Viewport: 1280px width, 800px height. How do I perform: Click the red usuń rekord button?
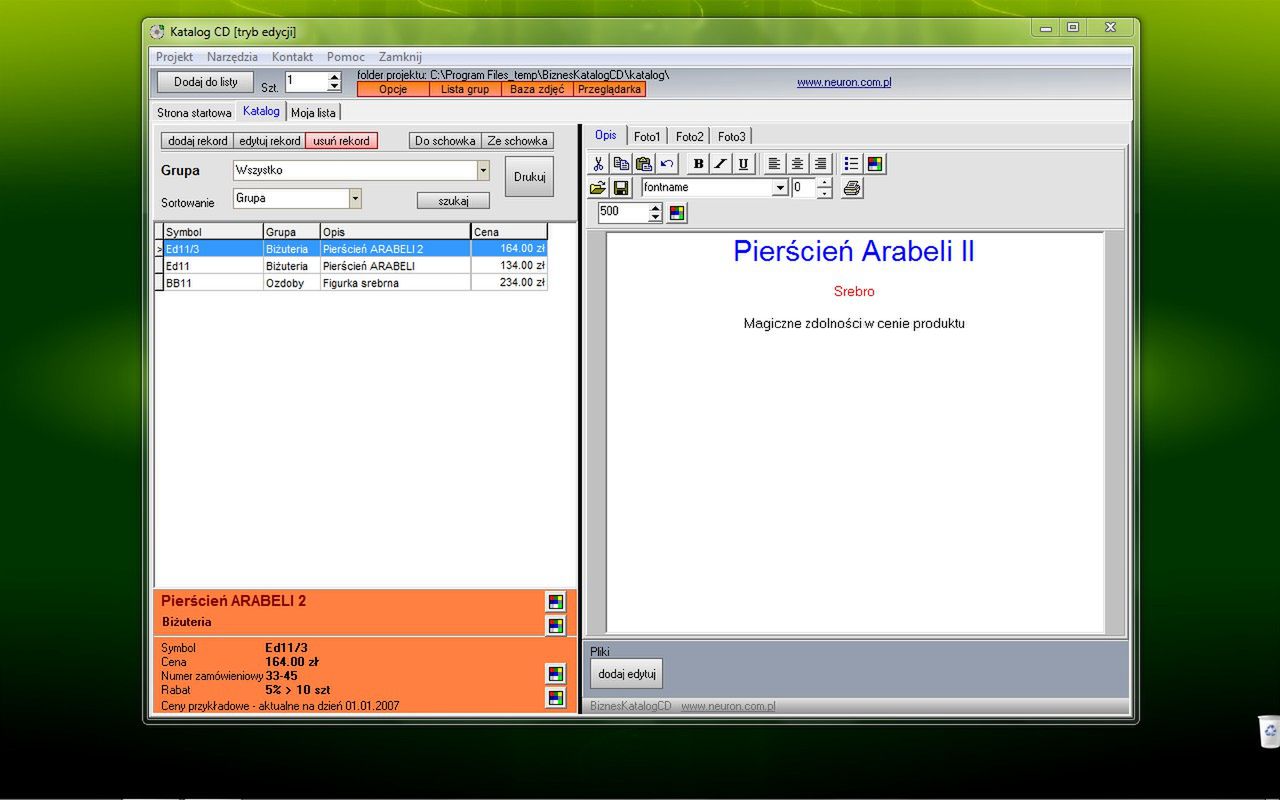(x=341, y=141)
